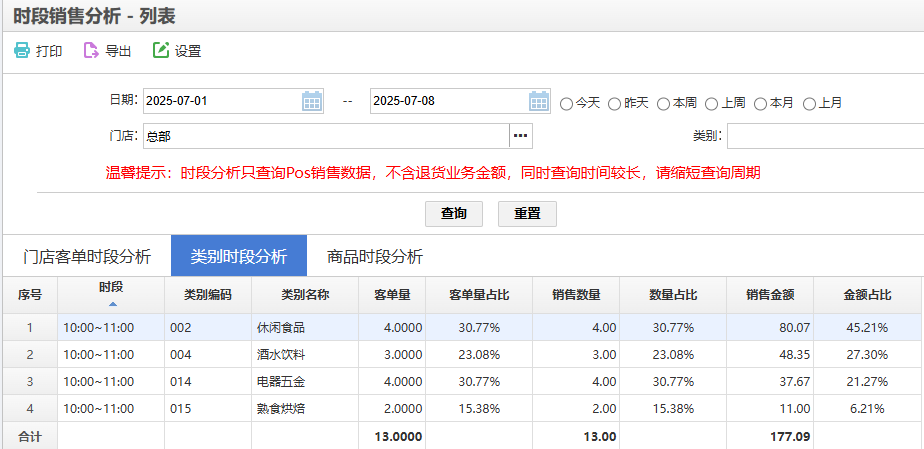Click the 类别编码 column header
Viewport: 924px width, 449px height.
tap(208, 295)
